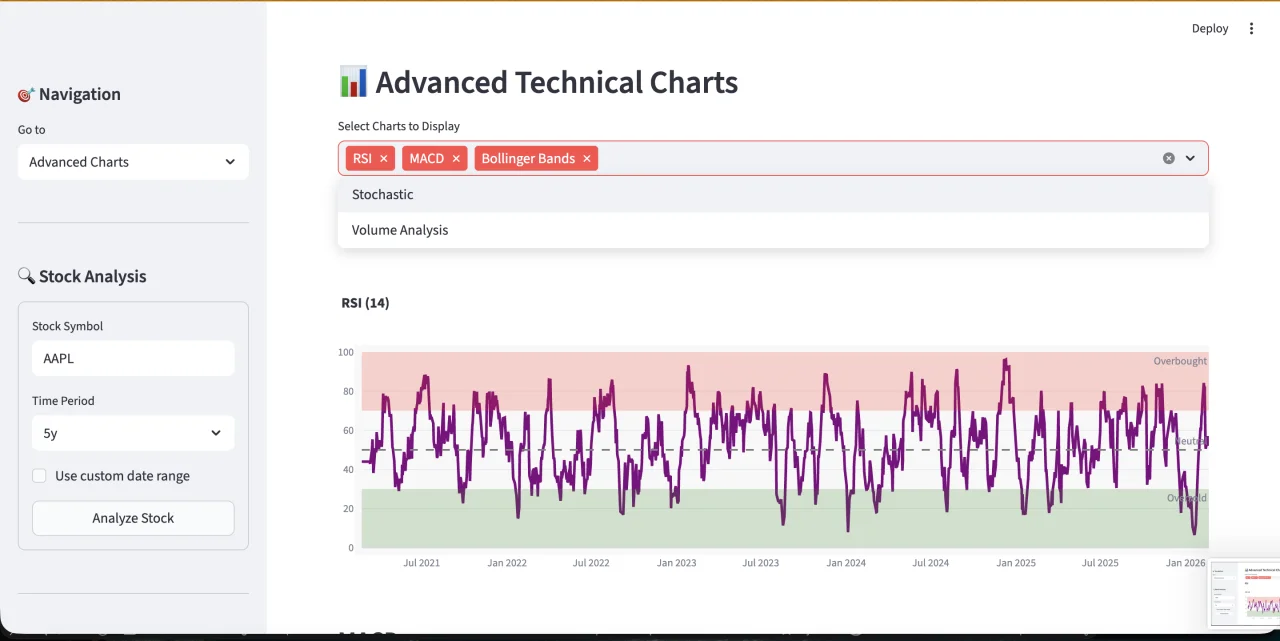Click the Overbought label on chart
The height and width of the screenshot is (641, 1280).
coord(1180,361)
